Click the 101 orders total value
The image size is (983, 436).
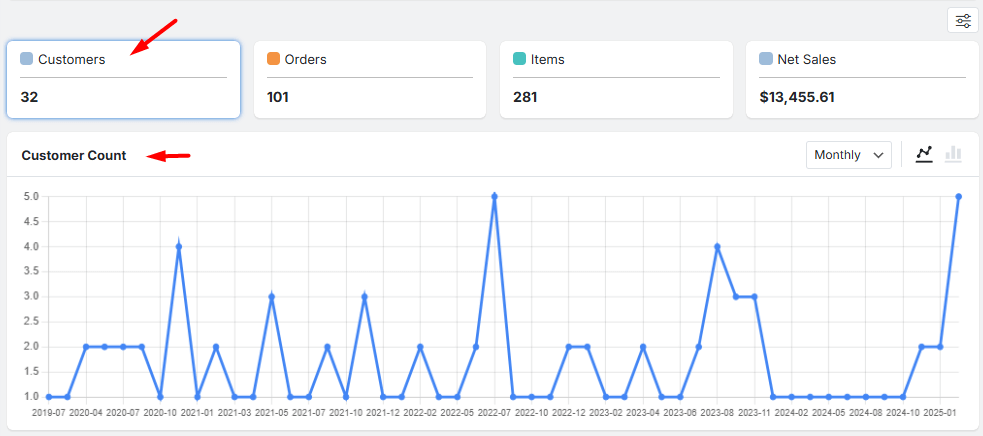point(279,97)
